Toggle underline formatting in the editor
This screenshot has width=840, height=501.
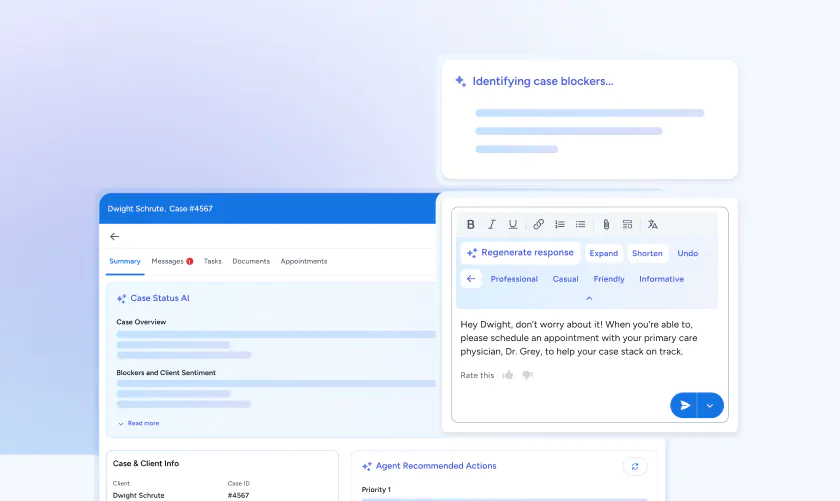513,225
